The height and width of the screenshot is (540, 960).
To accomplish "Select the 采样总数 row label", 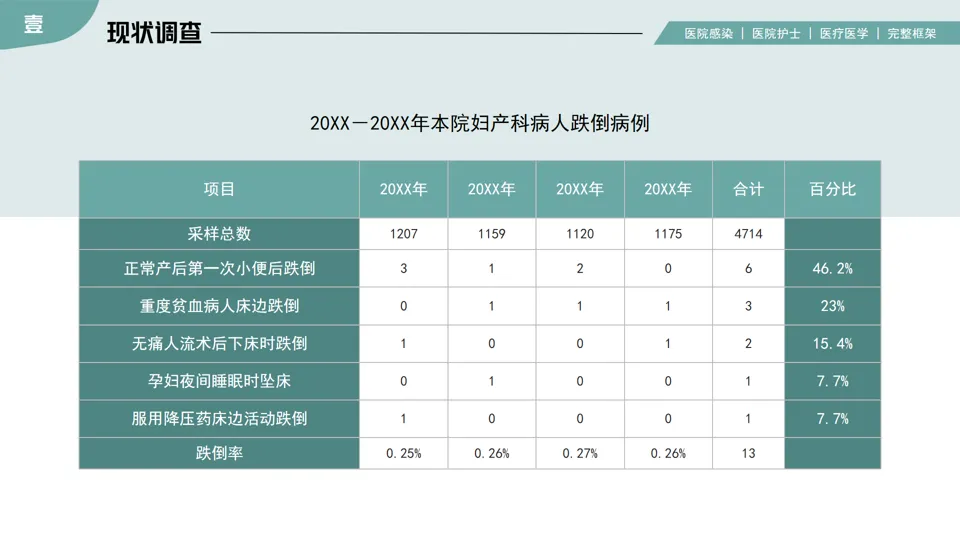I will coord(219,234).
